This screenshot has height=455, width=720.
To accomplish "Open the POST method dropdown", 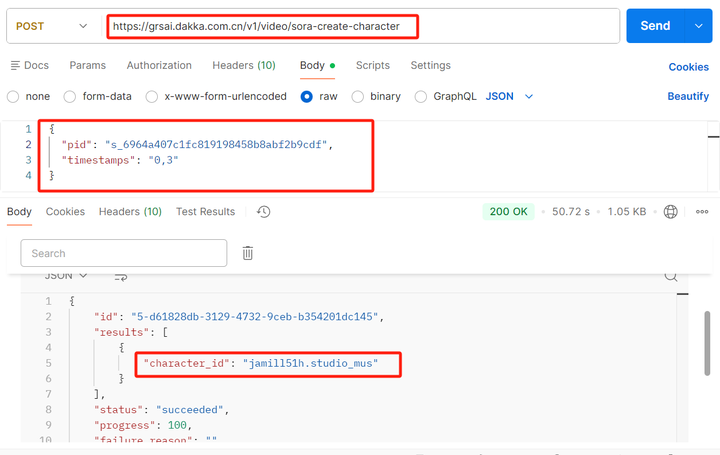I will (51, 26).
